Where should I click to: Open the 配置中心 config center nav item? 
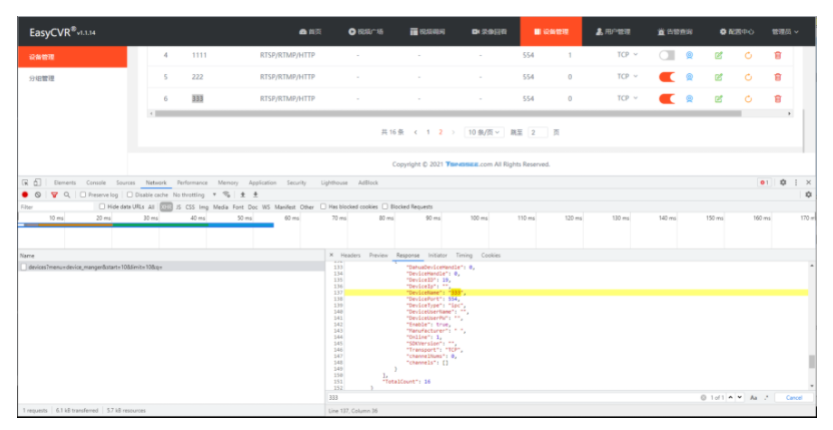(736, 32)
